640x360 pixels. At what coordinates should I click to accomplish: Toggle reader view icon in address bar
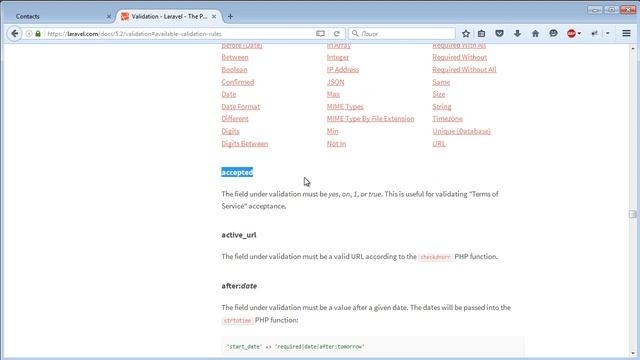[320, 33]
